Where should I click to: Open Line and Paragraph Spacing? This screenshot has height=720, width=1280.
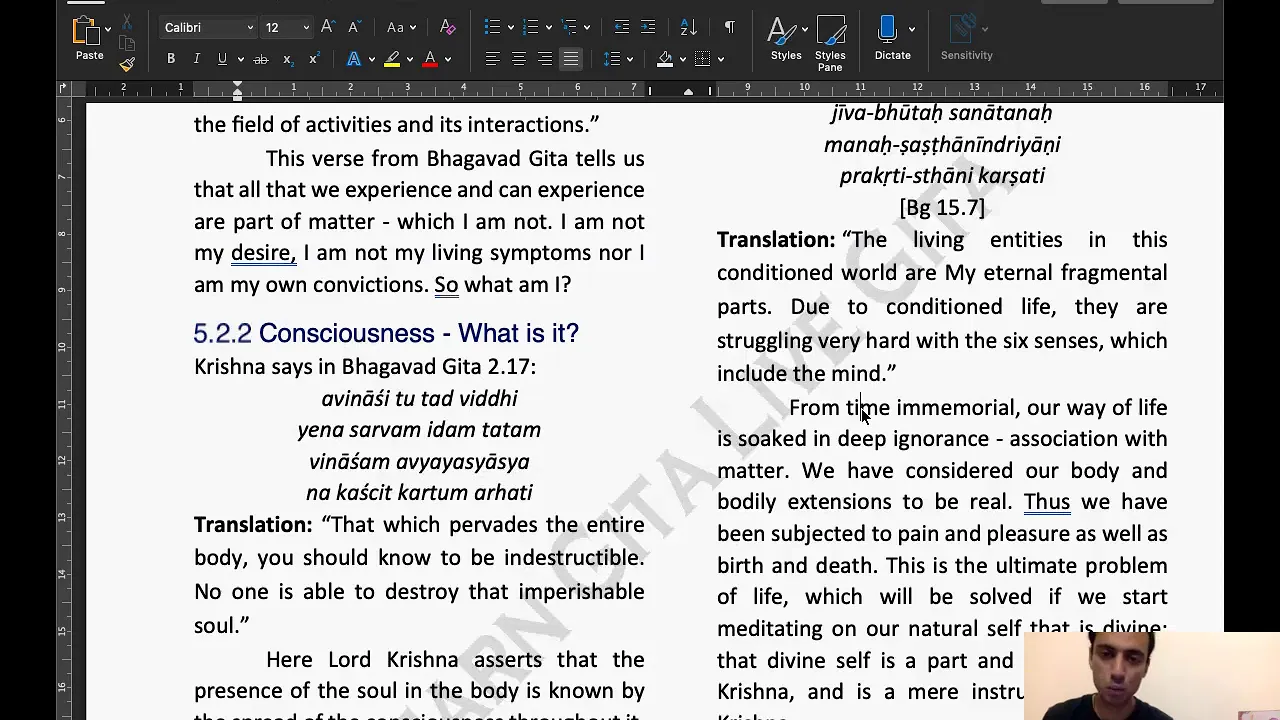(x=613, y=60)
